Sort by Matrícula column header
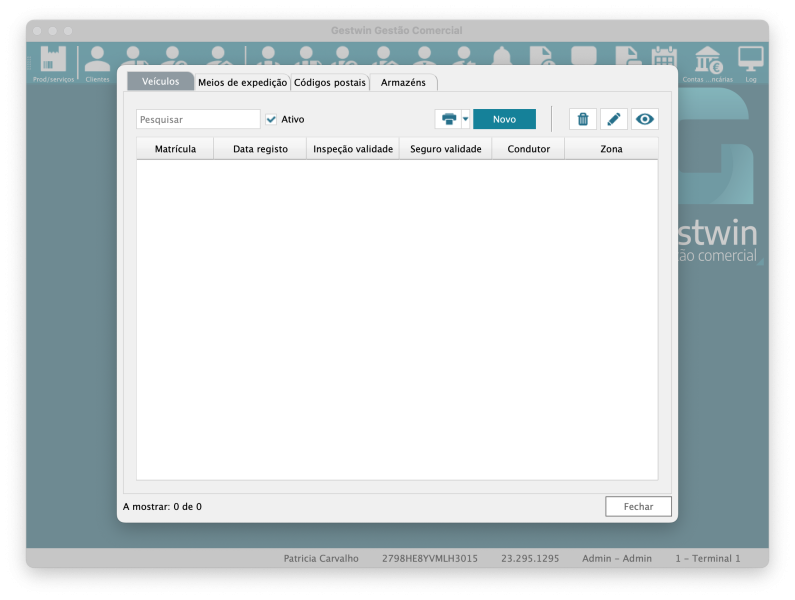The height and width of the screenshot is (600, 795). point(175,149)
